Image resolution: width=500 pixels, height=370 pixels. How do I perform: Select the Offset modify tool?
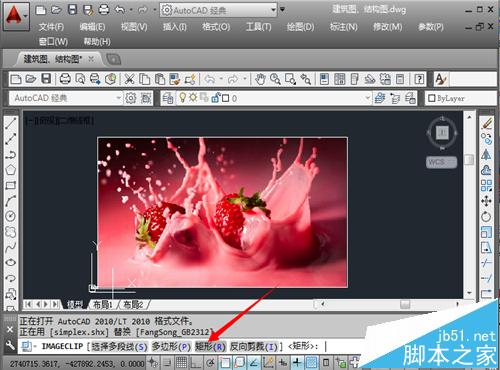tap(486, 170)
